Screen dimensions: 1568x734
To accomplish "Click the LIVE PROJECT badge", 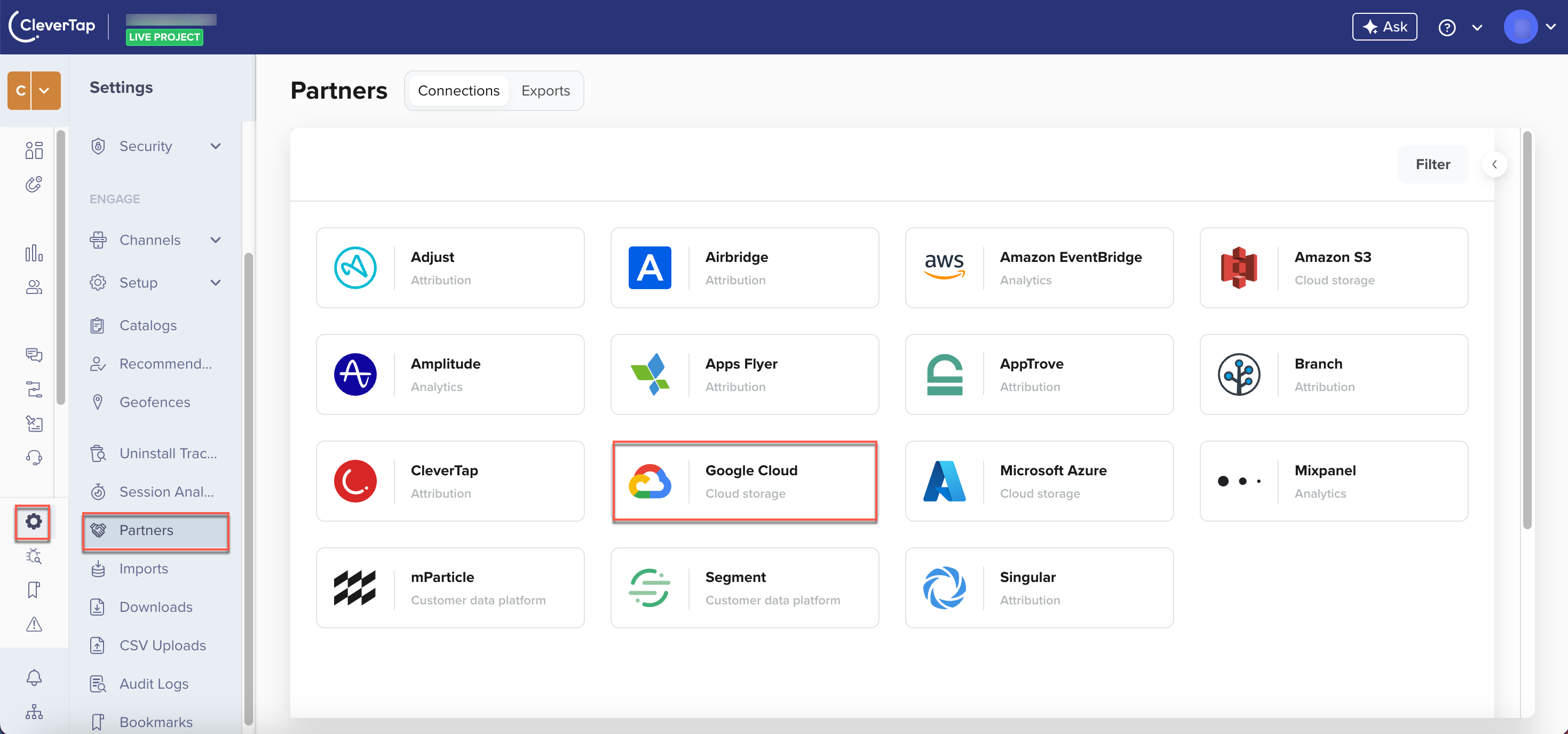I will [x=164, y=37].
